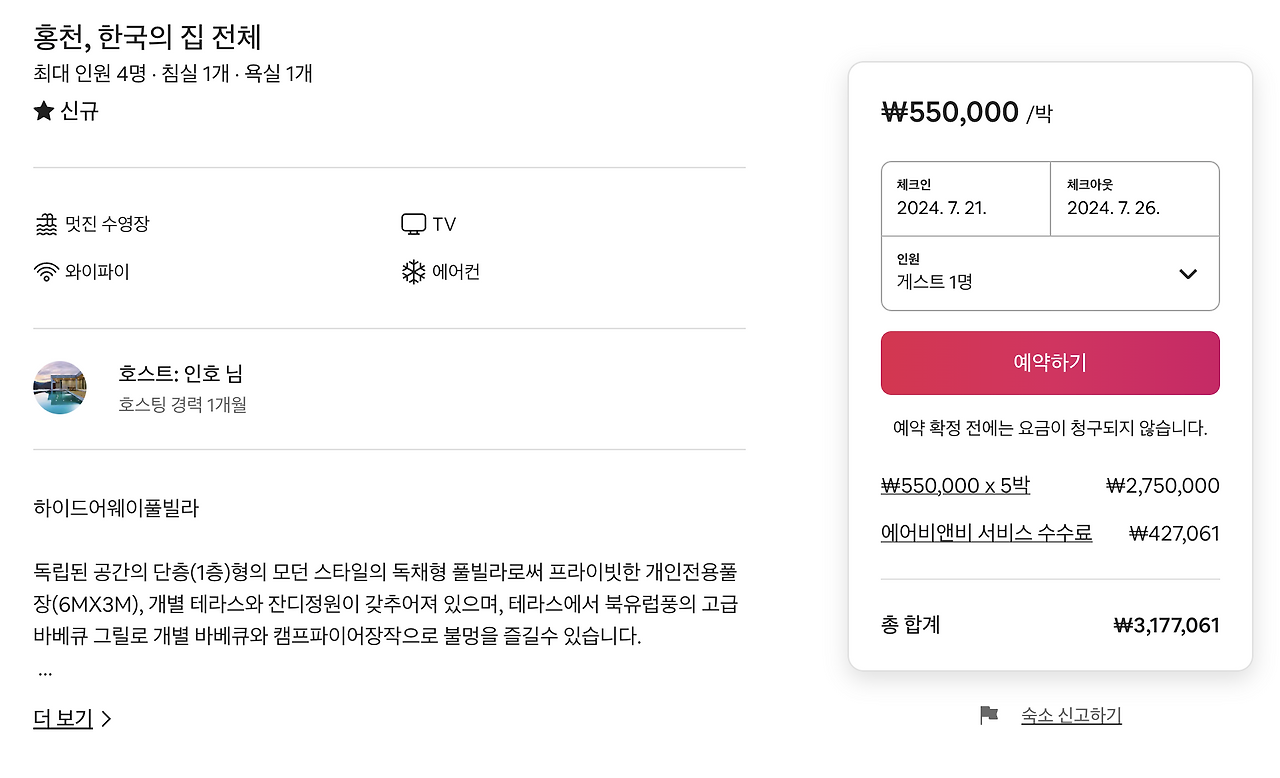Select the 체크아웃 date field

pos(1134,198)
